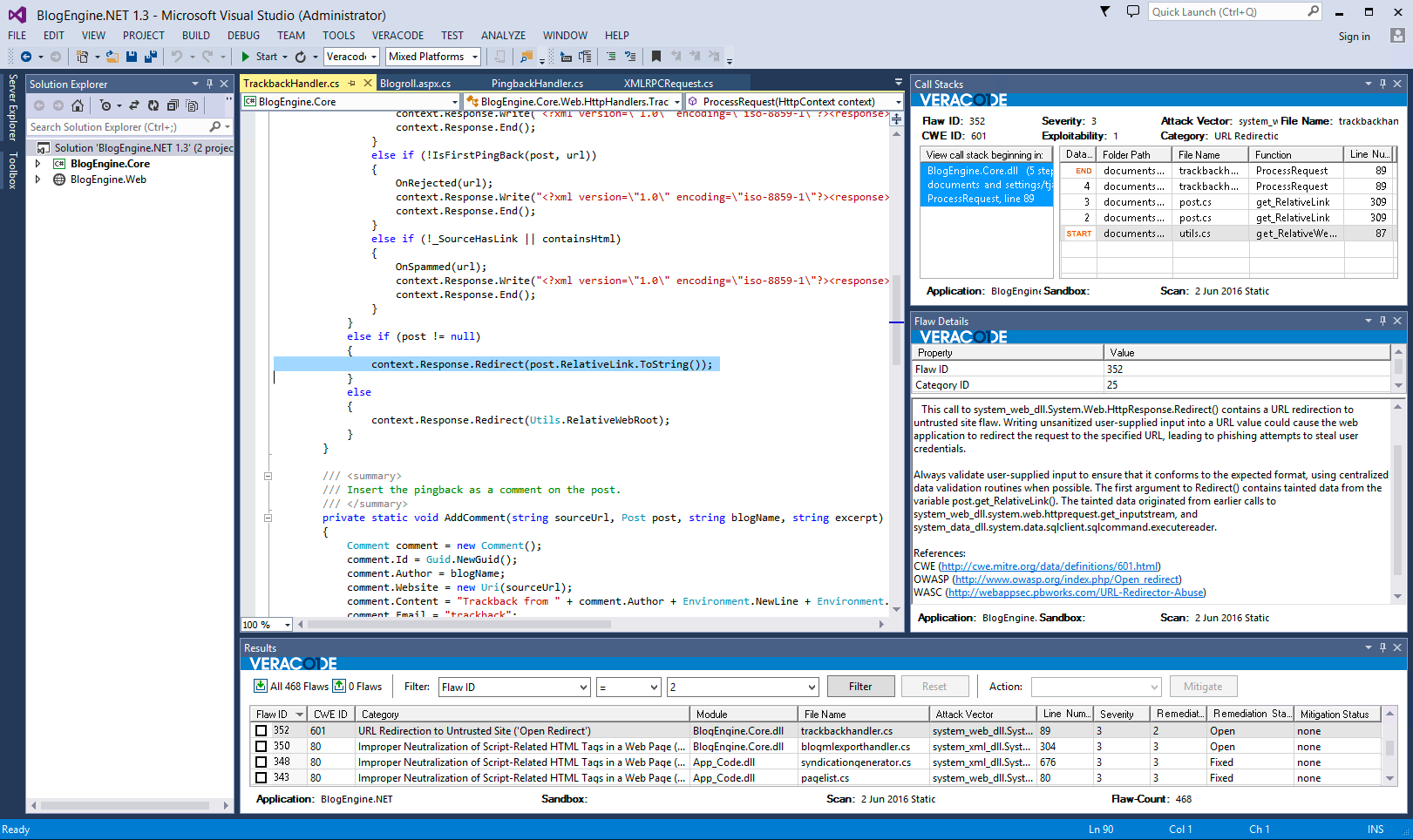
Task: Click the New Project toolbar icon
Action: pos(81,57)
